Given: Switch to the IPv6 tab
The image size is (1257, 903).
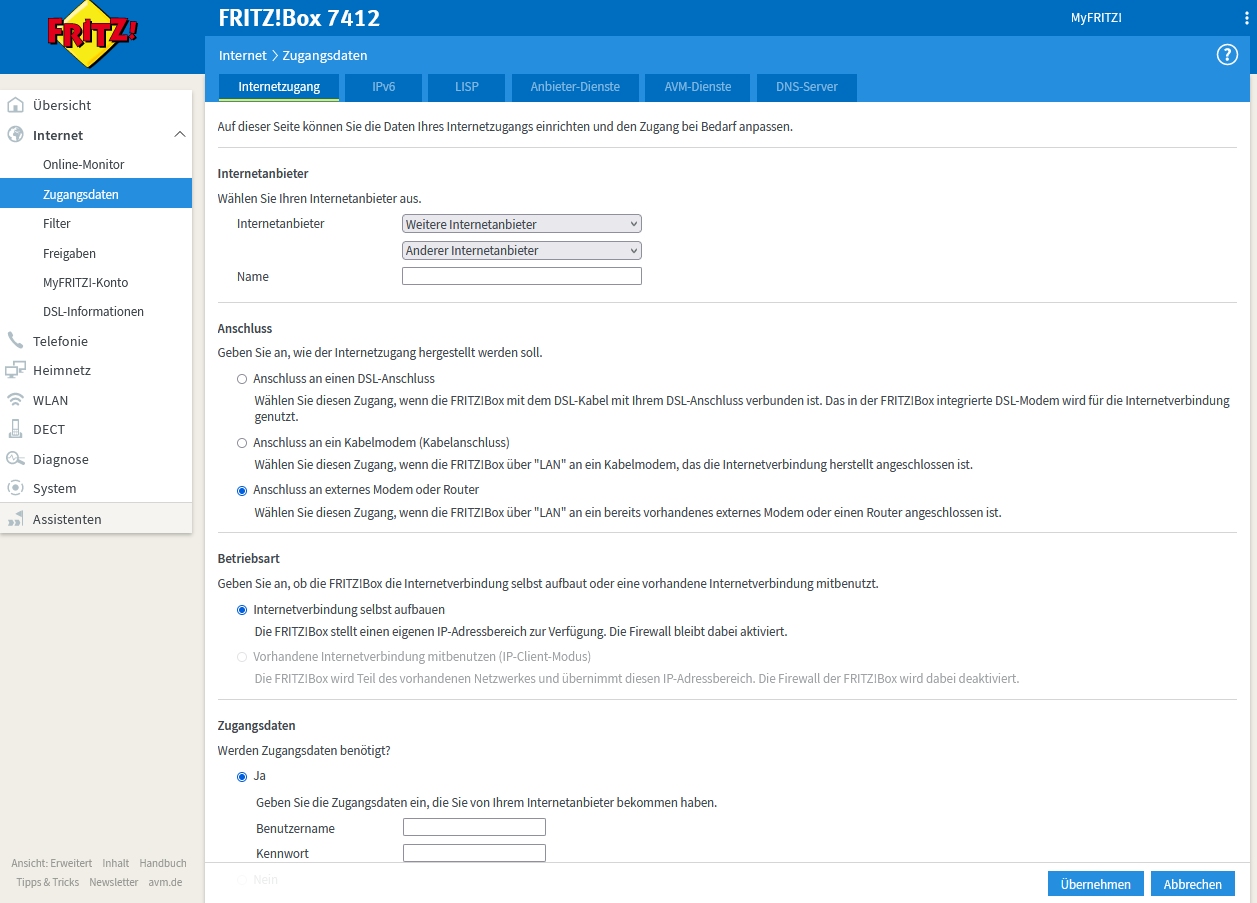Looking at the screenshot, I should pos(384,87).
